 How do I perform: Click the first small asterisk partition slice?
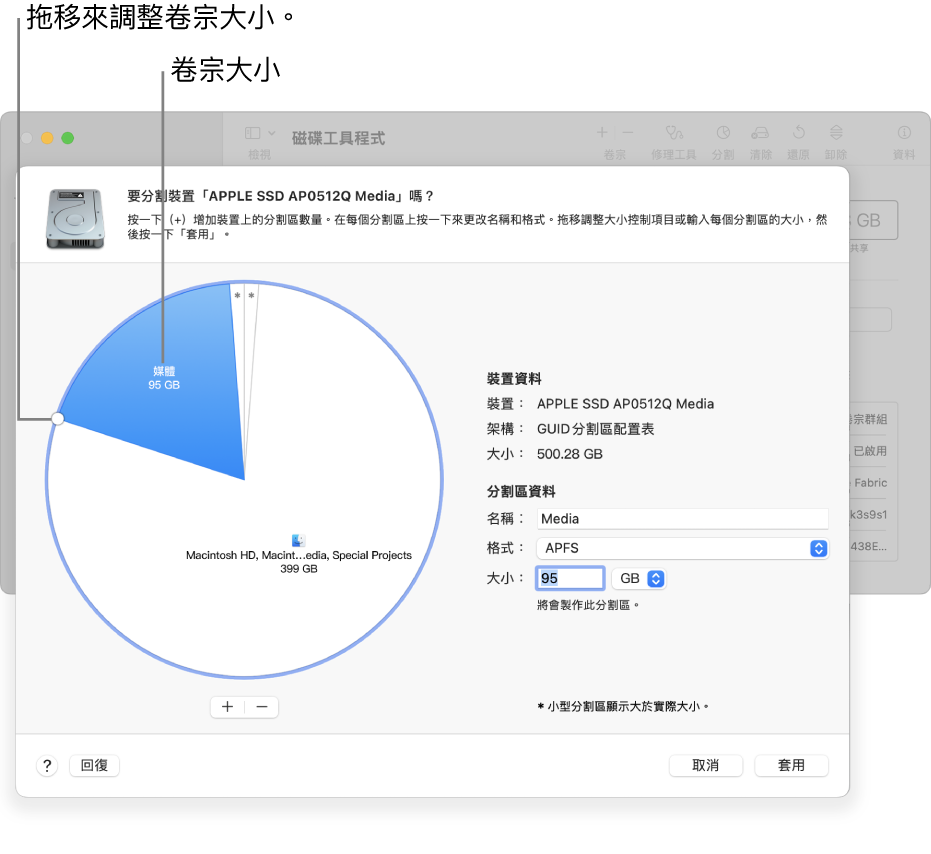[238, 296]
